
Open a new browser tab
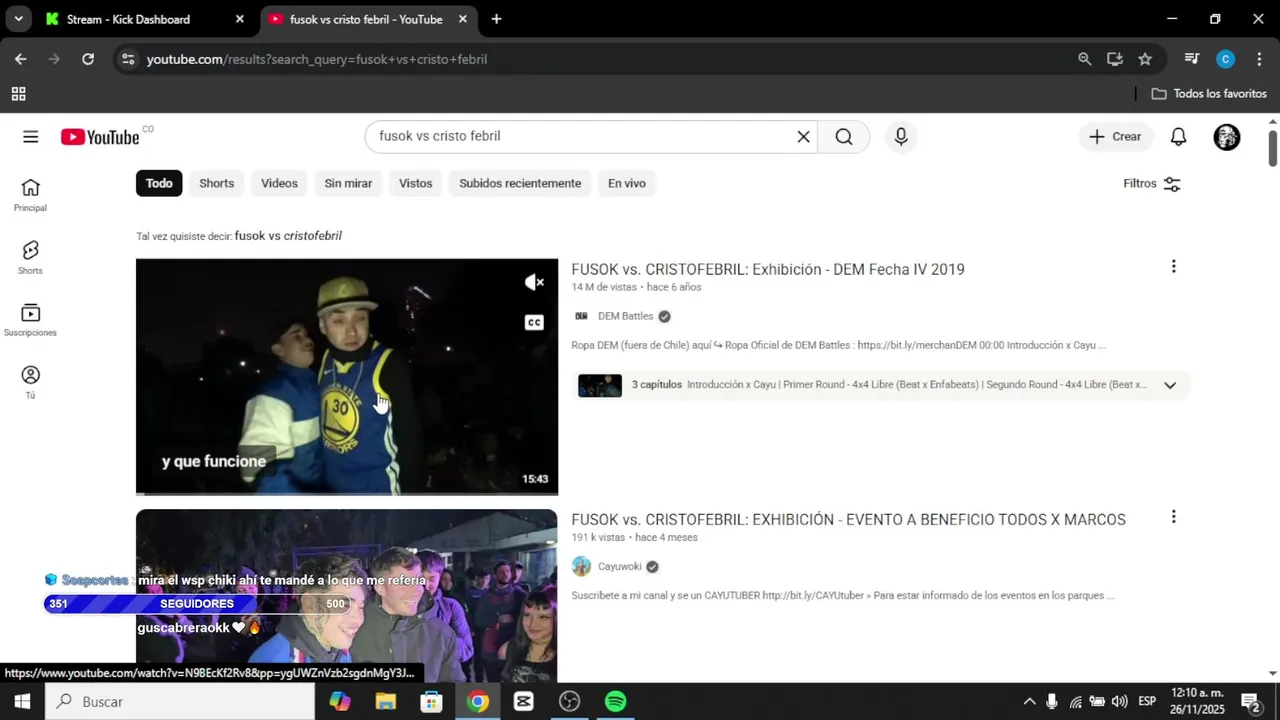pos(496,19)
